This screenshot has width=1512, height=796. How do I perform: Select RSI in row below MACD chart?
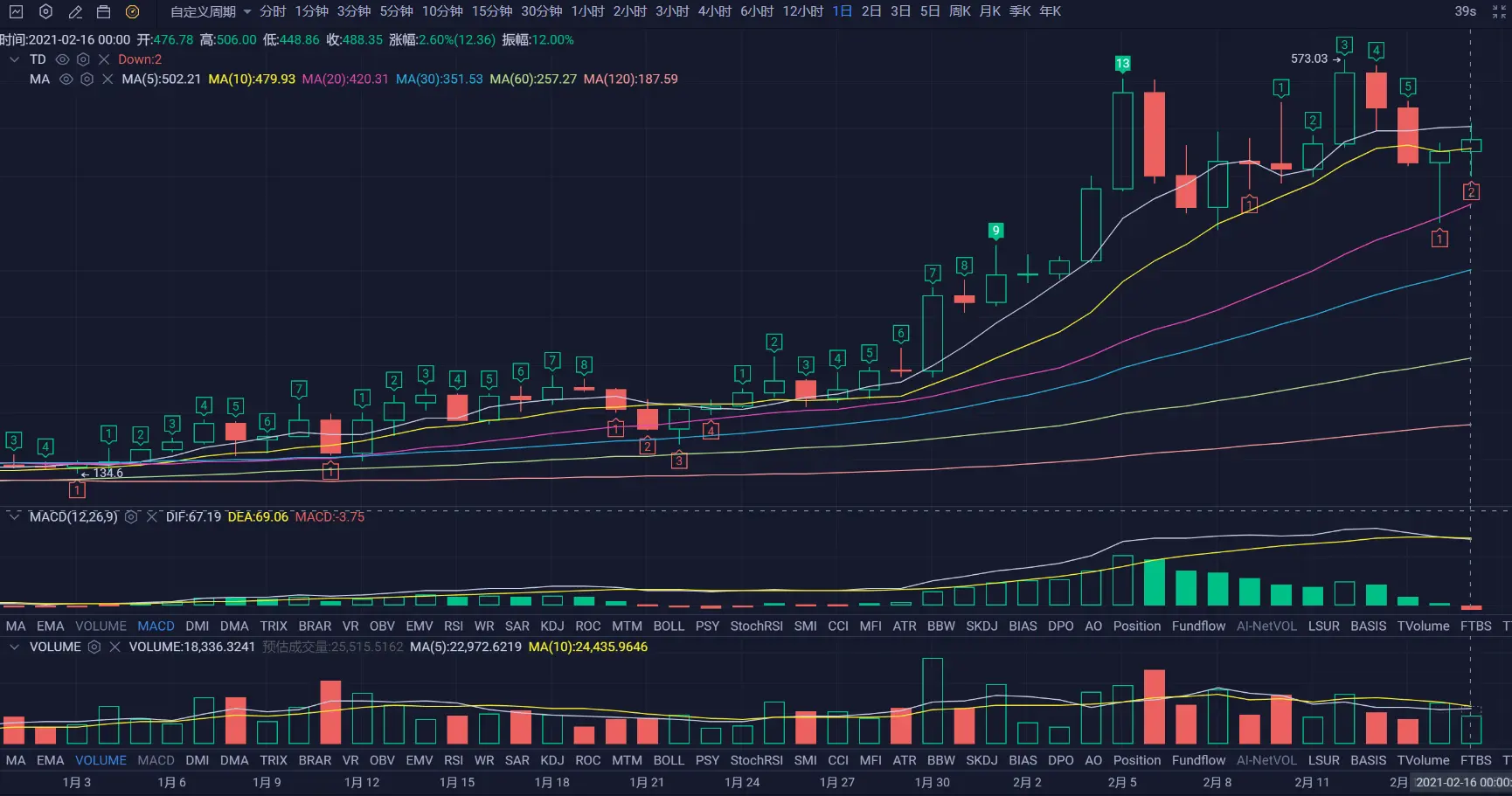[x=454, y=626]
